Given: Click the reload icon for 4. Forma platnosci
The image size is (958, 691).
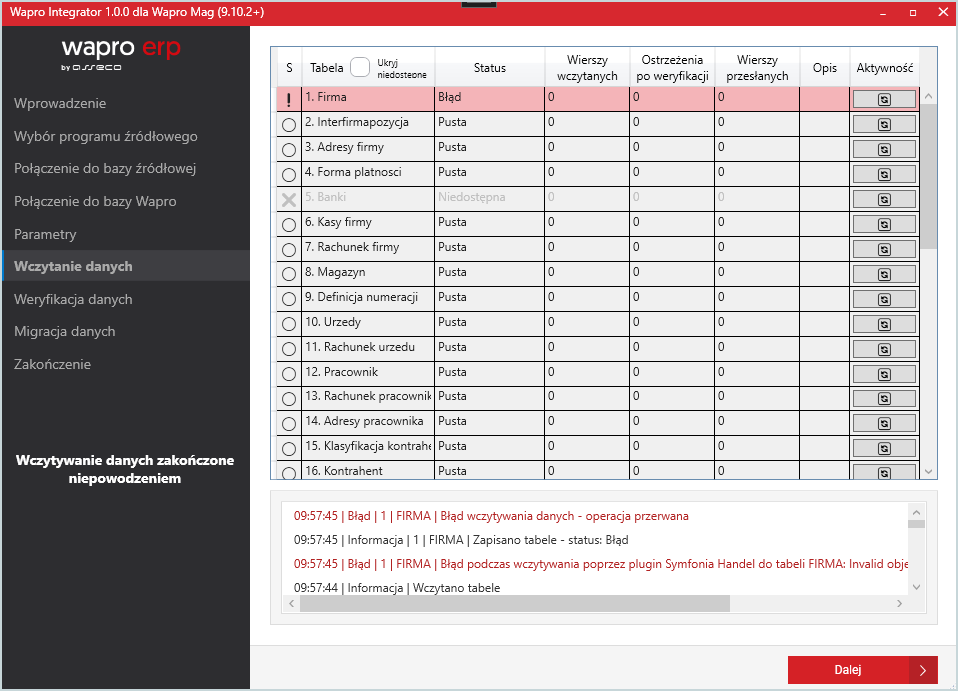Looking at the screenshot, I should click(x=884, y=173).
